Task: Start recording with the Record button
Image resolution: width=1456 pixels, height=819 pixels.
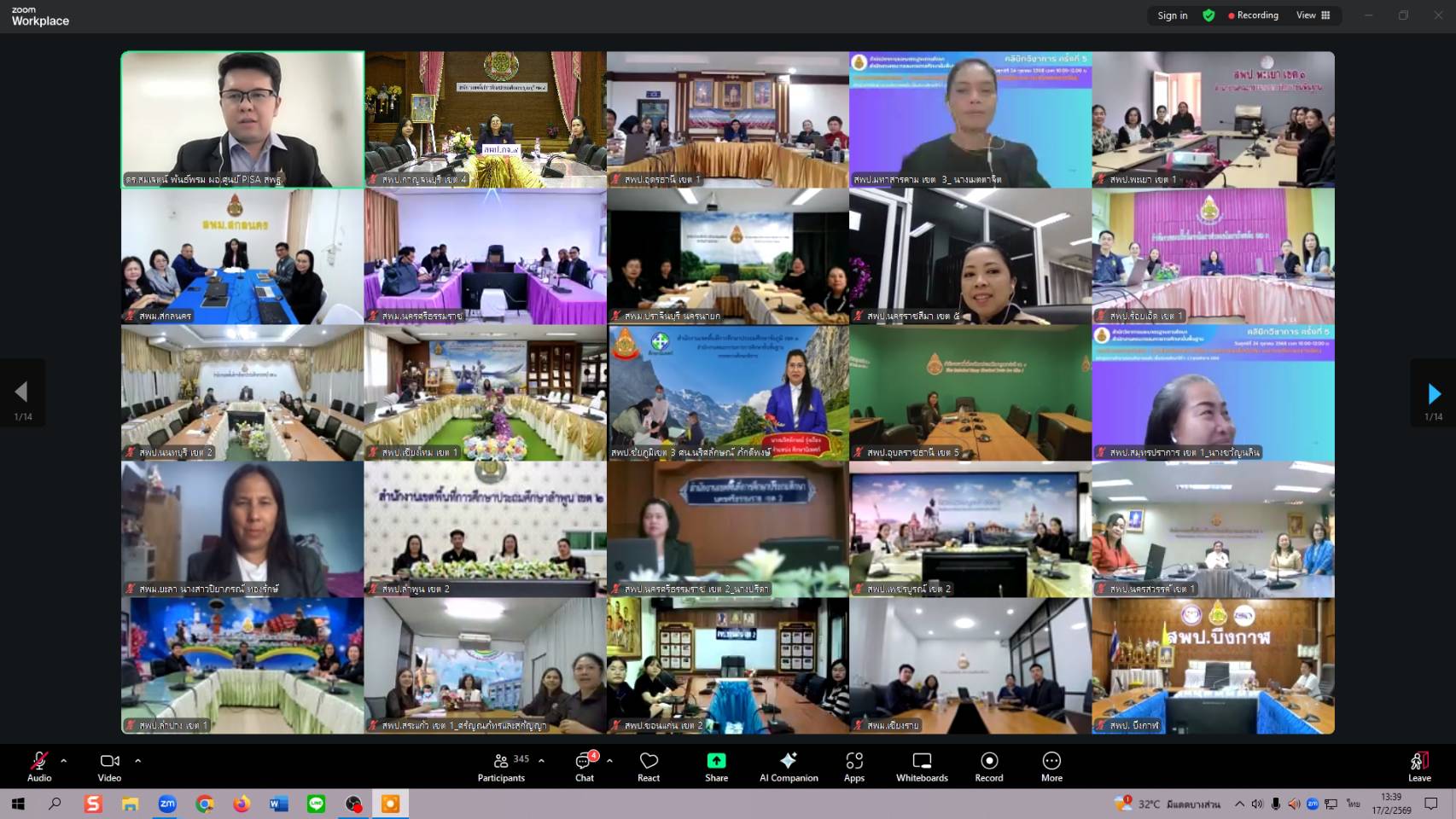Action: [x=989, y=766]
